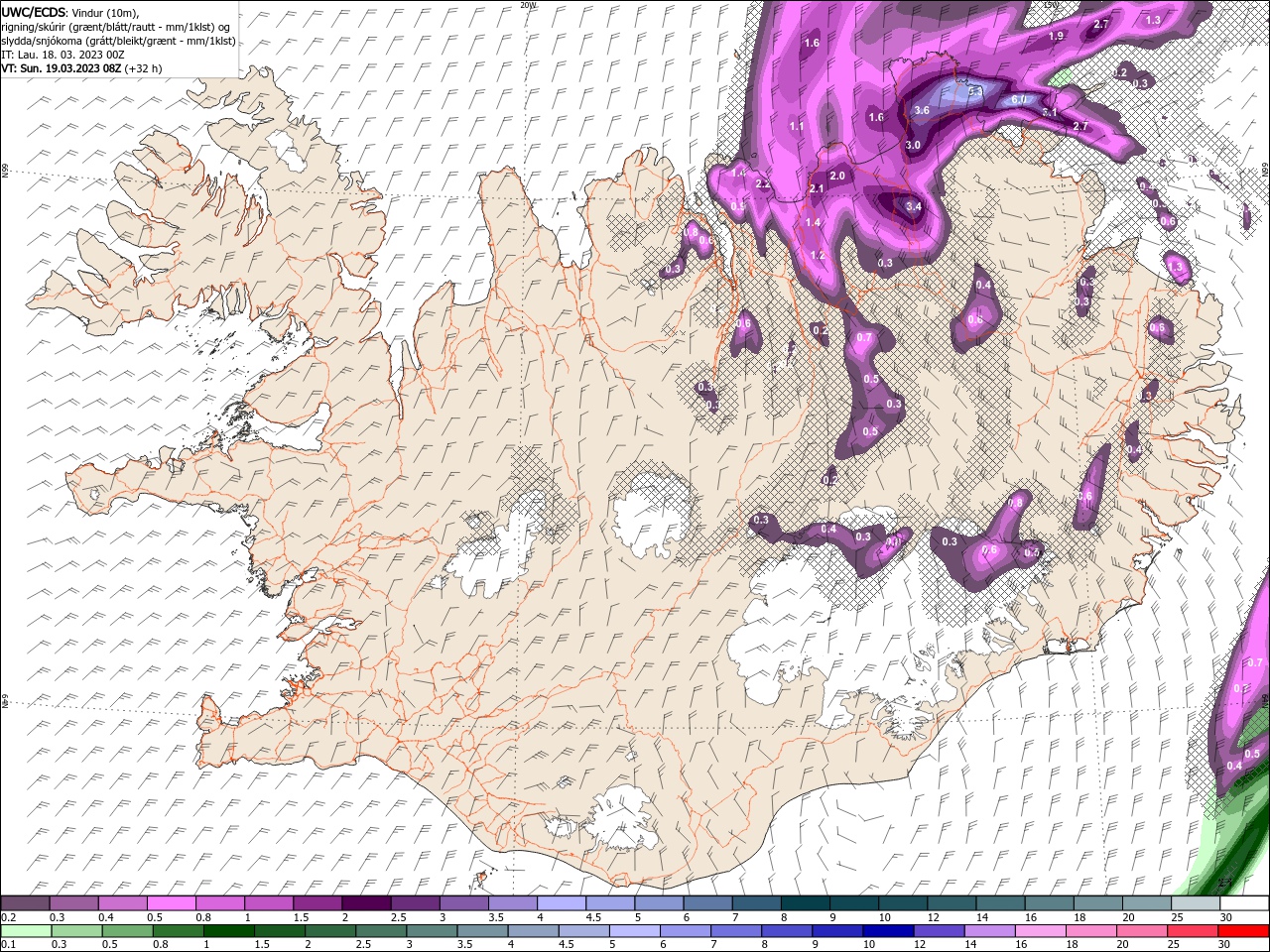Click the 3.0 precipitation value on the map
This screenshot has width=1270, height=952.
tap(914, 145)
